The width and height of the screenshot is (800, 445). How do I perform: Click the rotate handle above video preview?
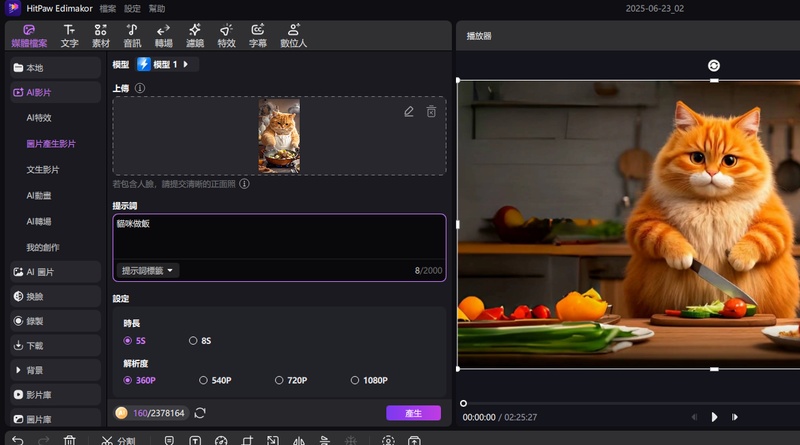713,66
